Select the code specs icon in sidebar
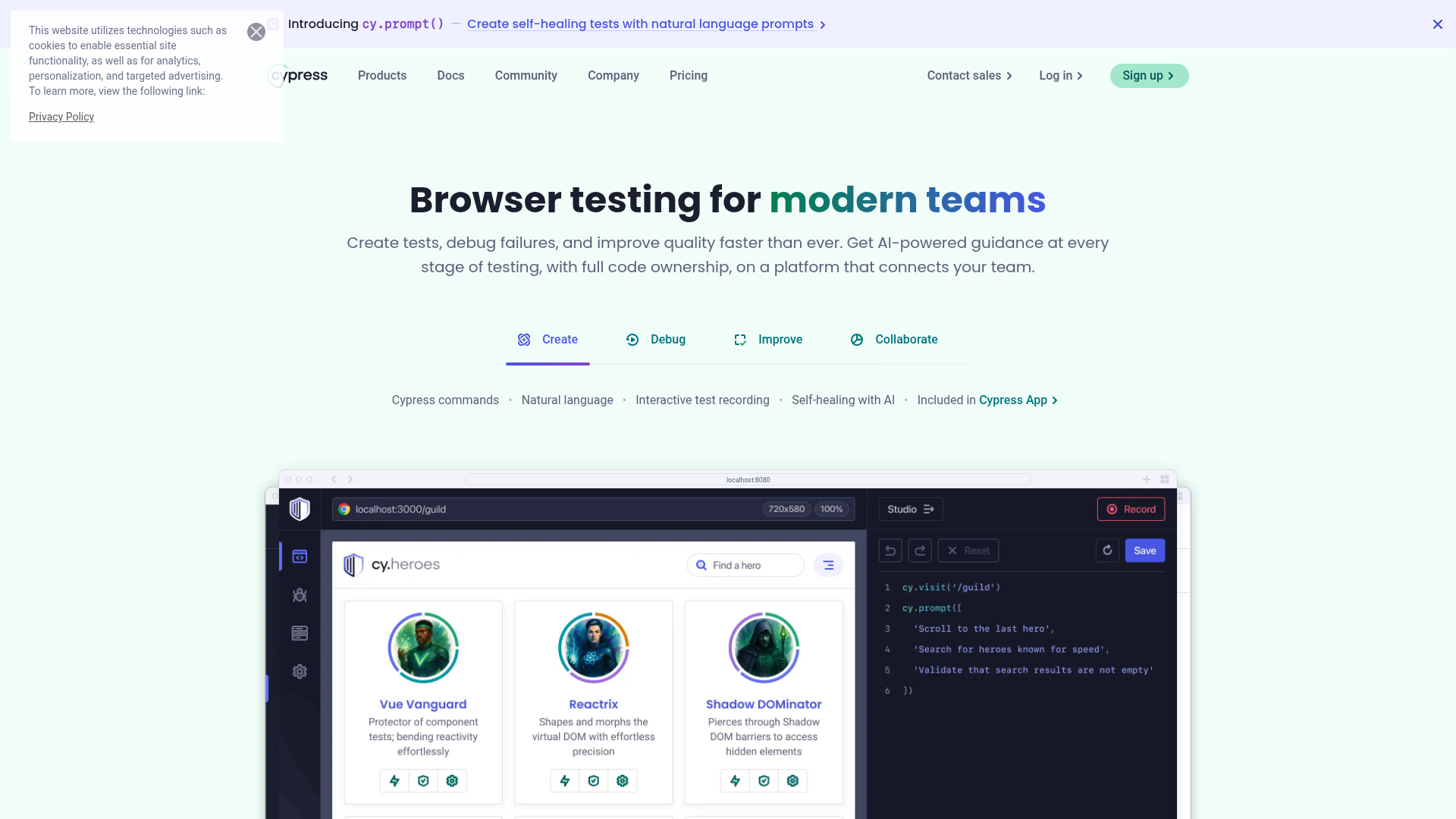The image size is (1456, 819). [x=300, y=556]
